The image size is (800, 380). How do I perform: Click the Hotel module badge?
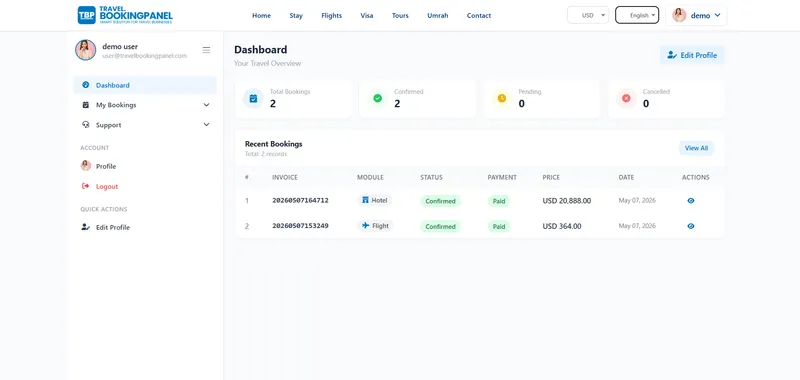pos(374,200)
